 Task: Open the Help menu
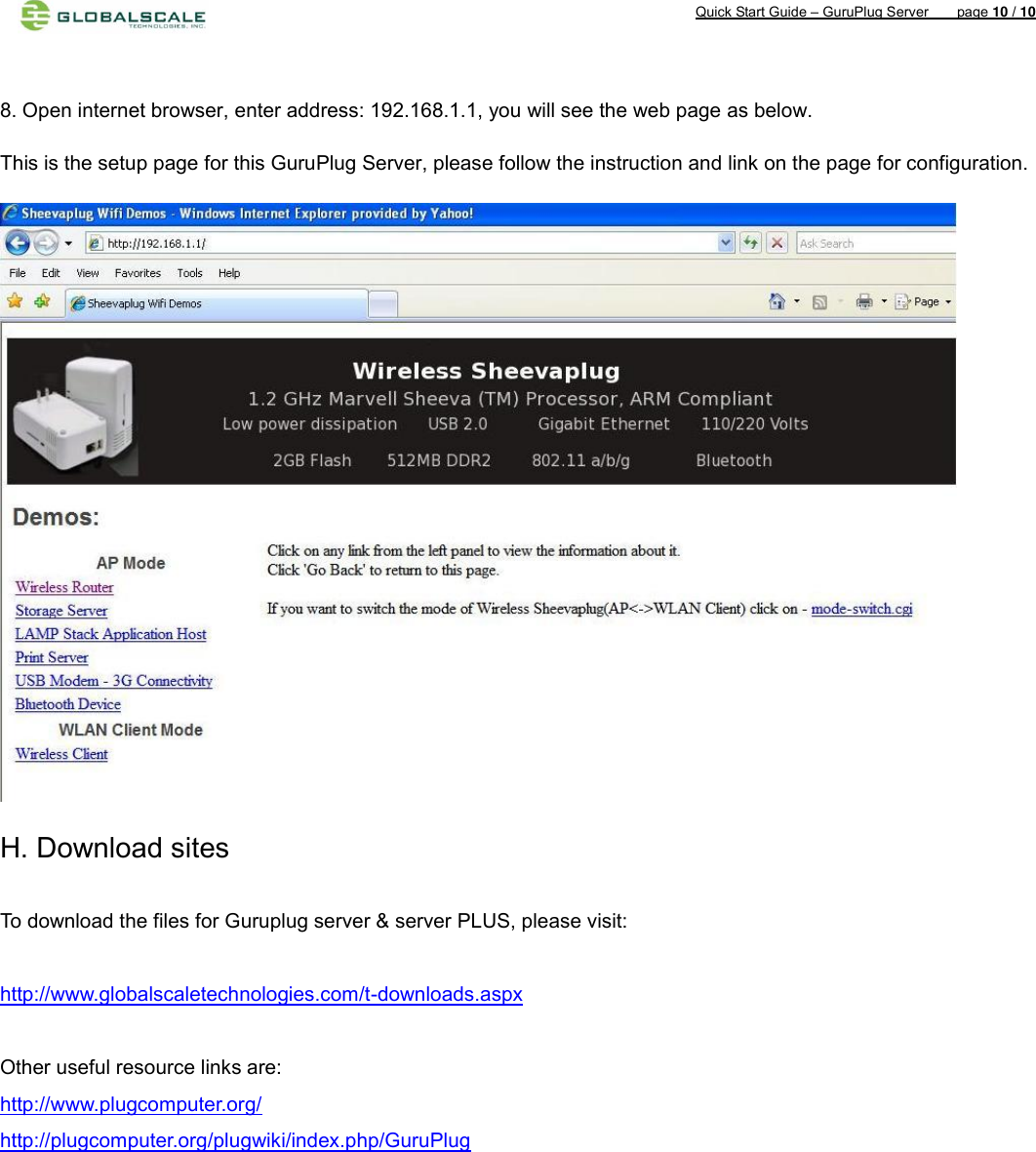[229, 273]
